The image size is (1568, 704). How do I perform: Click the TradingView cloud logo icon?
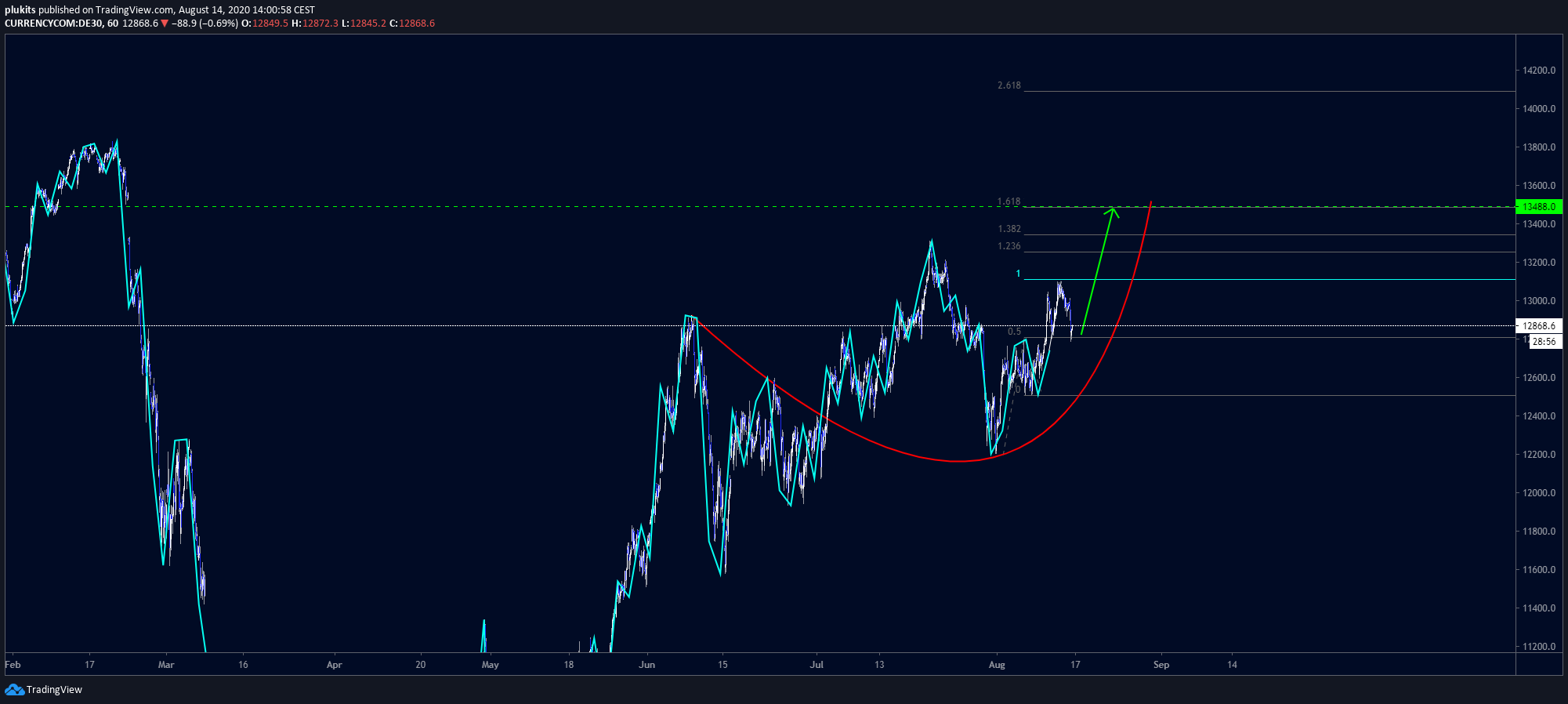click(14, 690)
